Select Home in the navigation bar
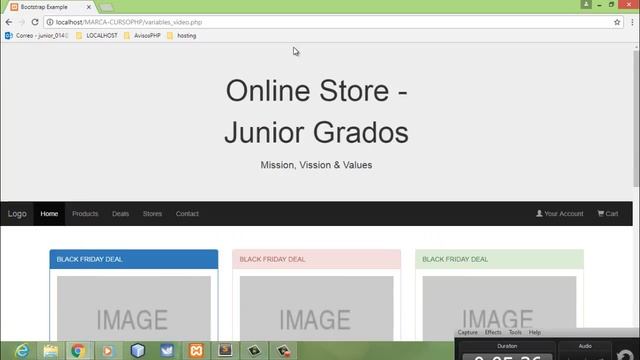 (x=49, y=213)
